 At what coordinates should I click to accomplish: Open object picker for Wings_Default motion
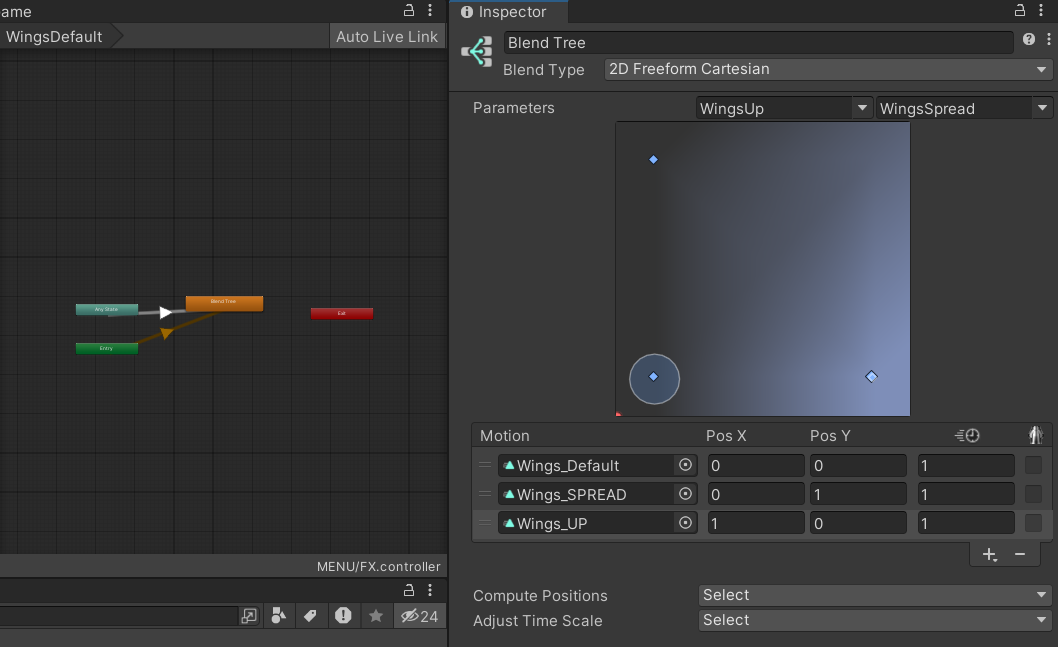tap(686, 465)
